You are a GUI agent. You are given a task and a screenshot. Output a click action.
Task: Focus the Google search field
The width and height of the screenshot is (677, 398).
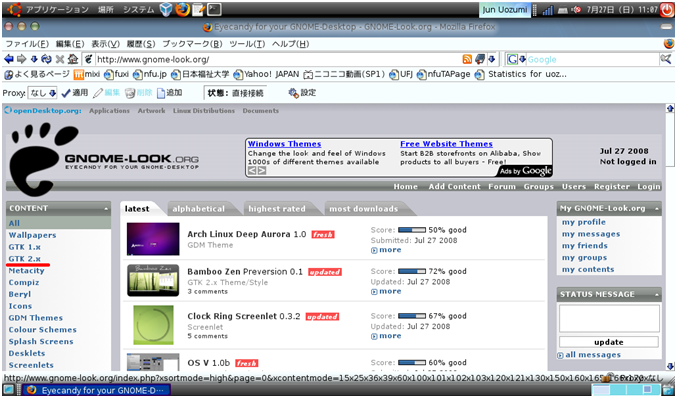[593, 60]
